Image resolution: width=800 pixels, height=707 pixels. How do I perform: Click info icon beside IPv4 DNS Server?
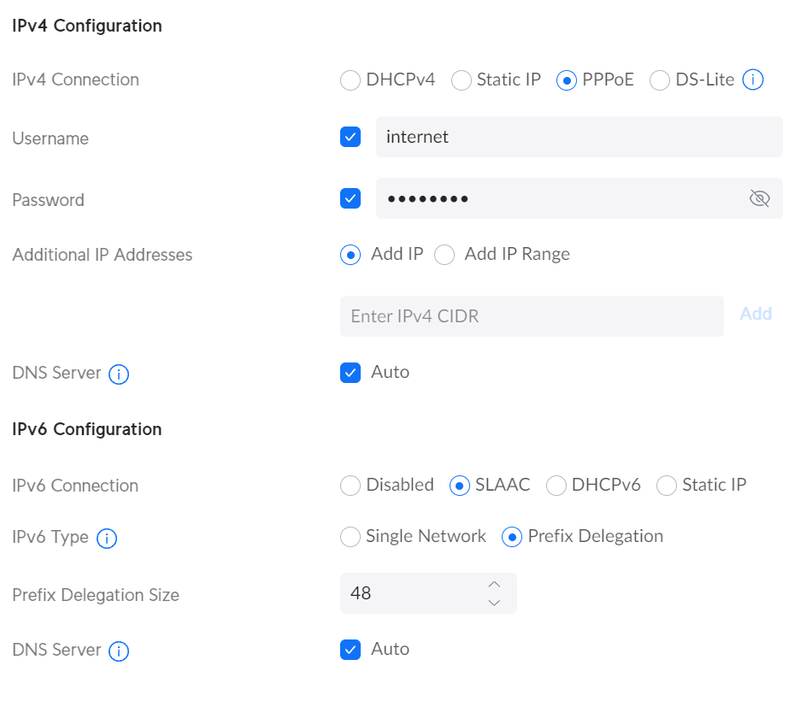coord(118,374)
